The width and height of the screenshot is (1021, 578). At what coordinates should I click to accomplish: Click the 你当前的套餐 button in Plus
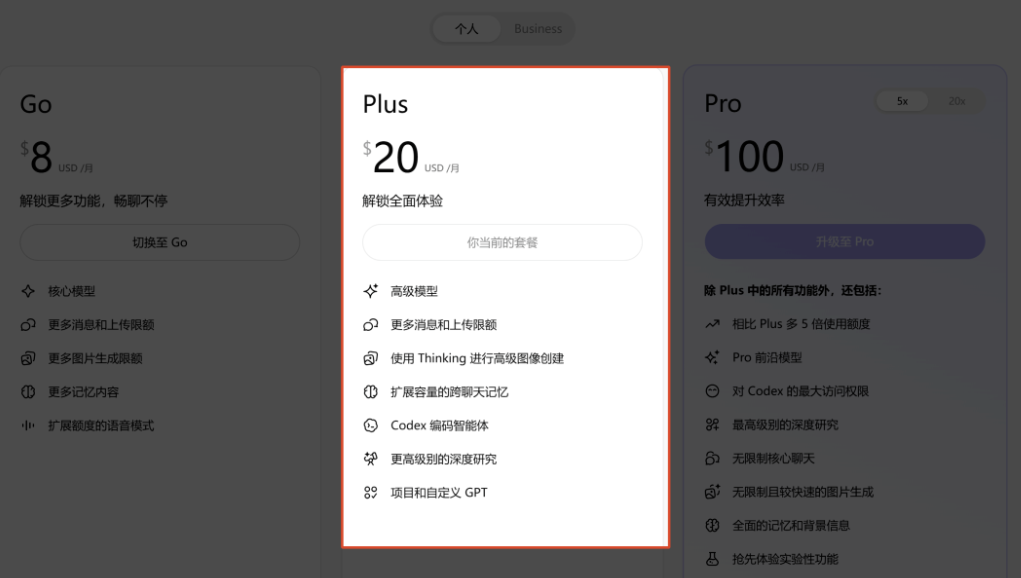pyautogui.click(x=502, y=242)
